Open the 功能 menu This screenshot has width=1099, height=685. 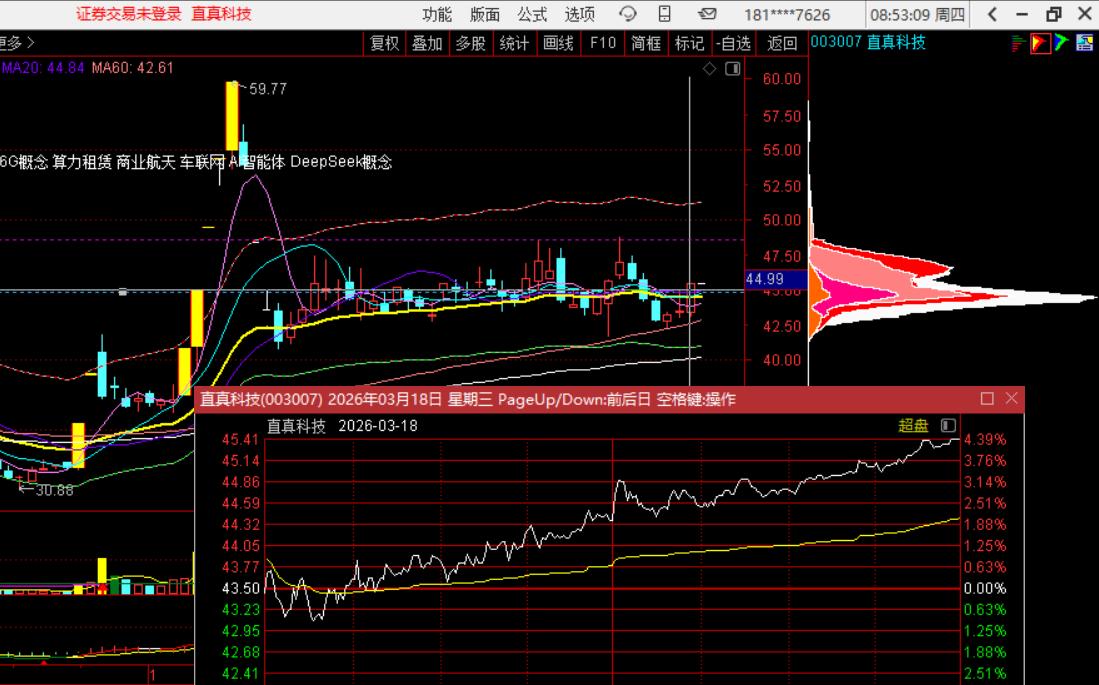(437, 14)
